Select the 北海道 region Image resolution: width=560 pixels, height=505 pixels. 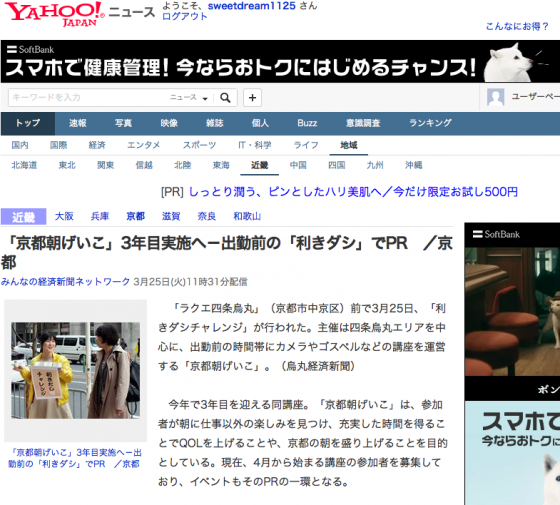[x=24, y=165]
